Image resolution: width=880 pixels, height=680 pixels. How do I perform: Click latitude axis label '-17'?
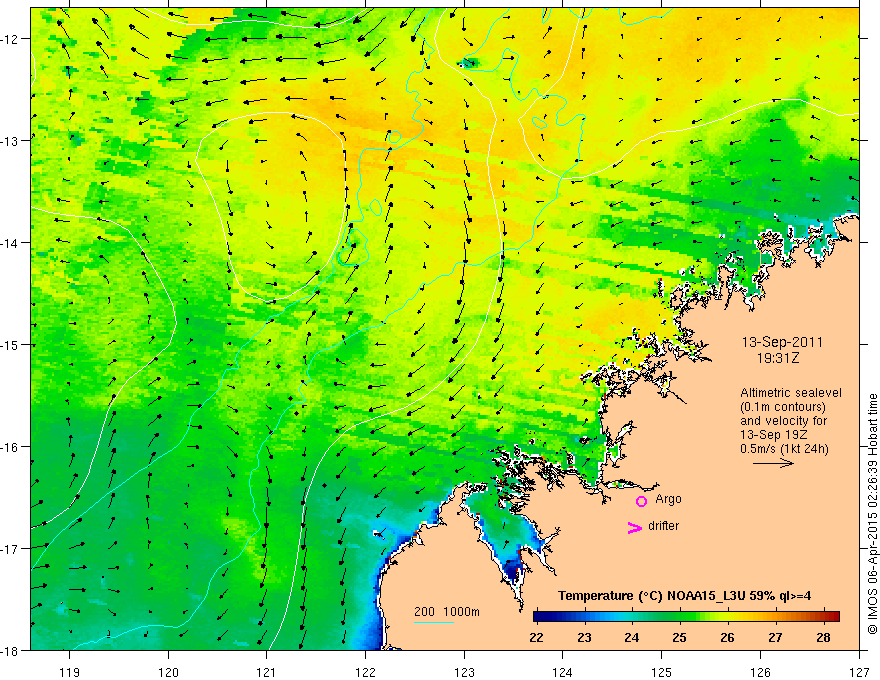tap(10, 548)
